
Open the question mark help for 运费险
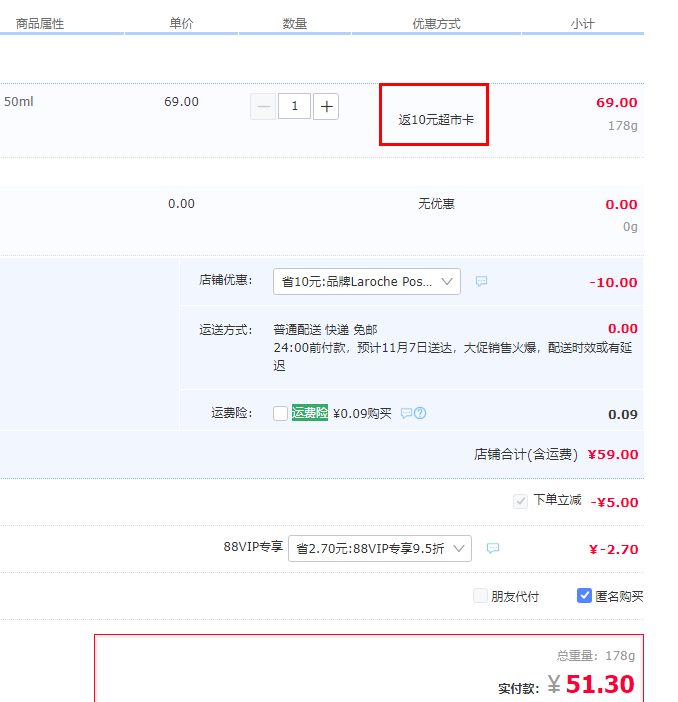pyautogui.click(x=420, y=413)
